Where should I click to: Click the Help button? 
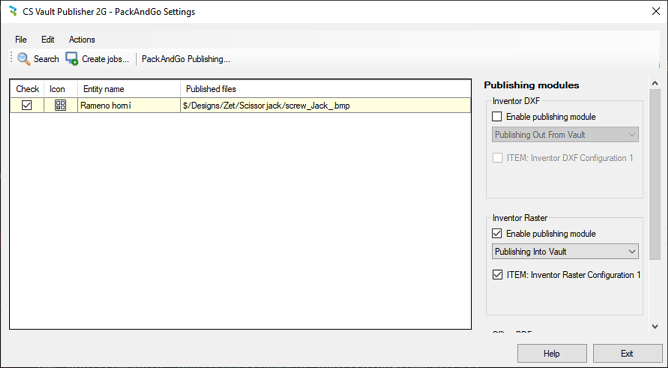pyautogui.click(x=552, y=354)
